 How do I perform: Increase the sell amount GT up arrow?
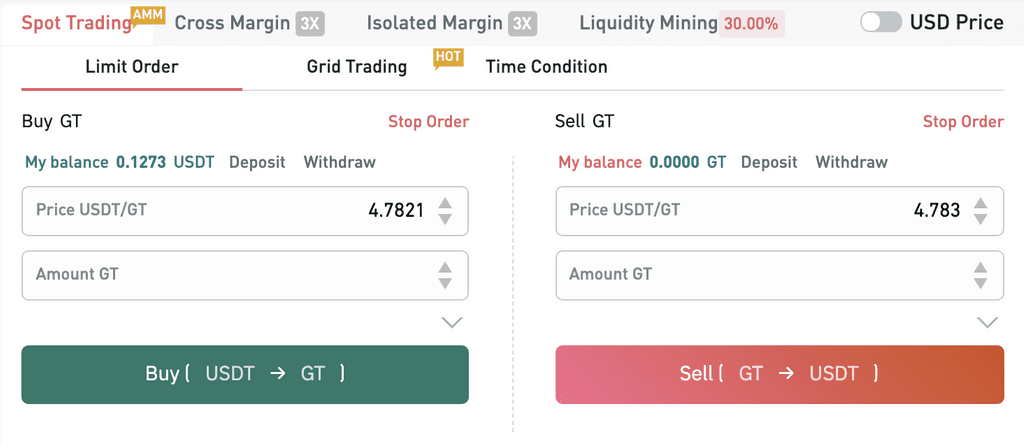[x=981, y=267]
